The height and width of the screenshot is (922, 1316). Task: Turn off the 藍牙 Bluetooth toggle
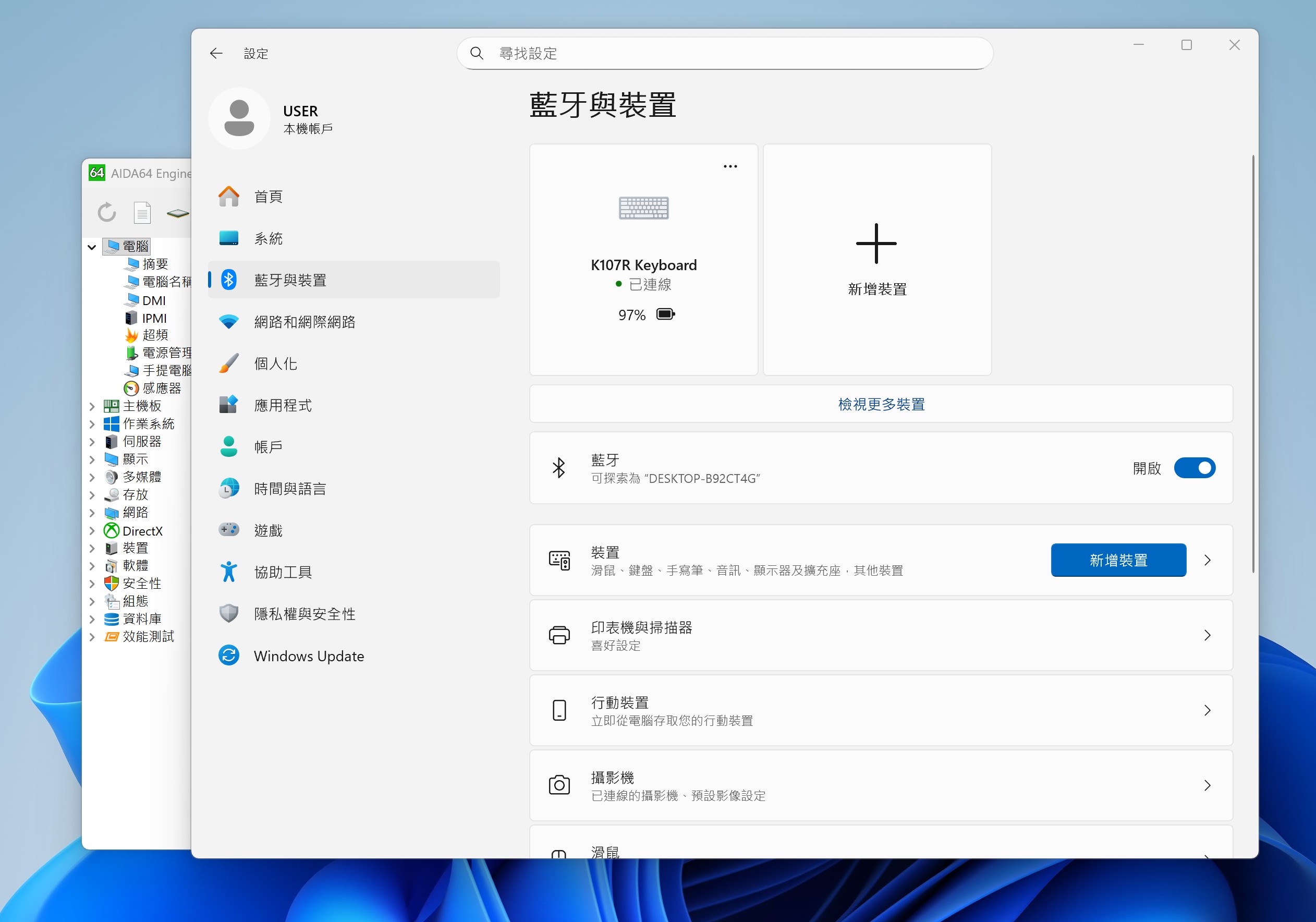pyautogui.click(x=1194, y=468)
